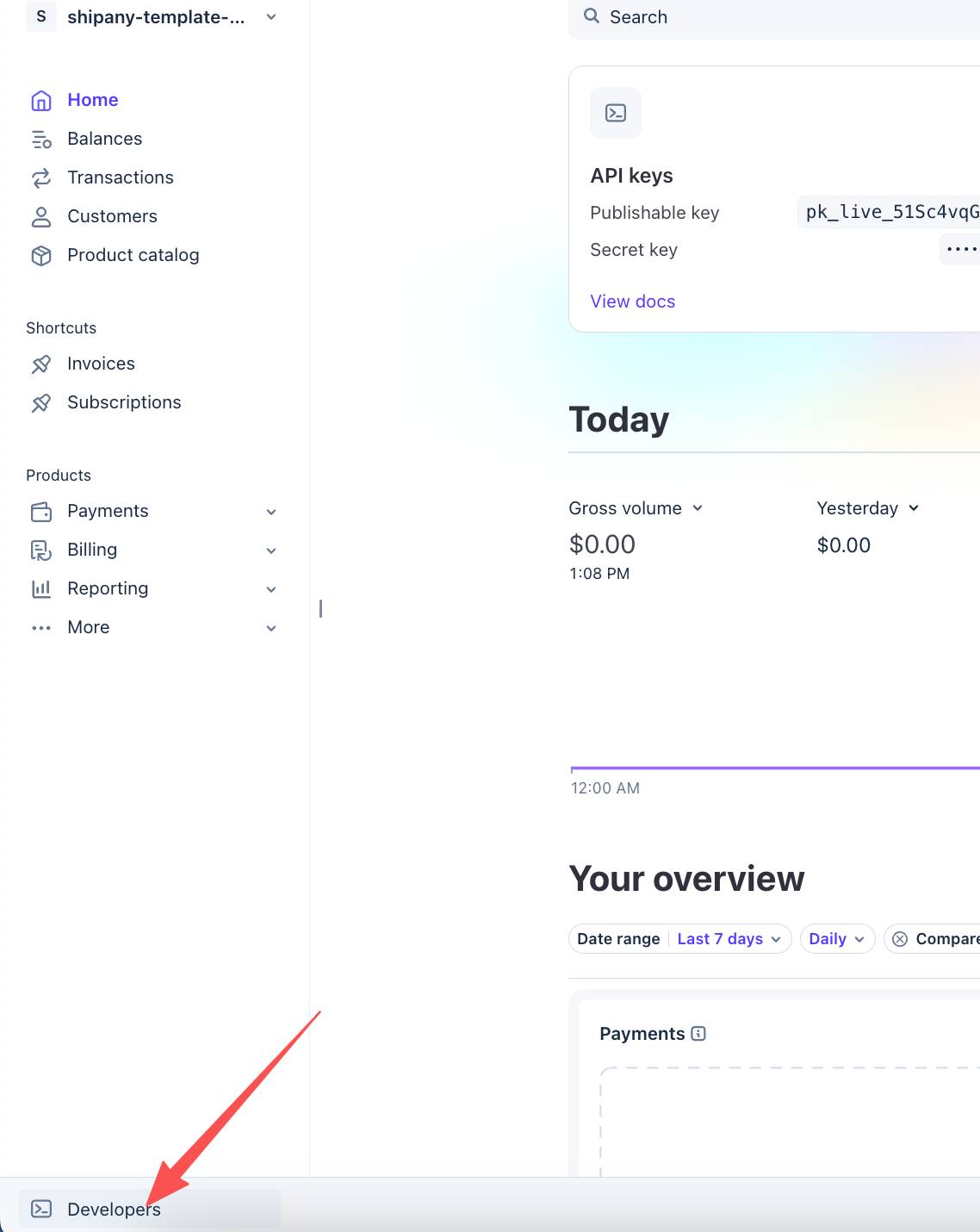Expand the More menu in sidebar
Viewport: 980px width, 1232px height.
(271, 628)
